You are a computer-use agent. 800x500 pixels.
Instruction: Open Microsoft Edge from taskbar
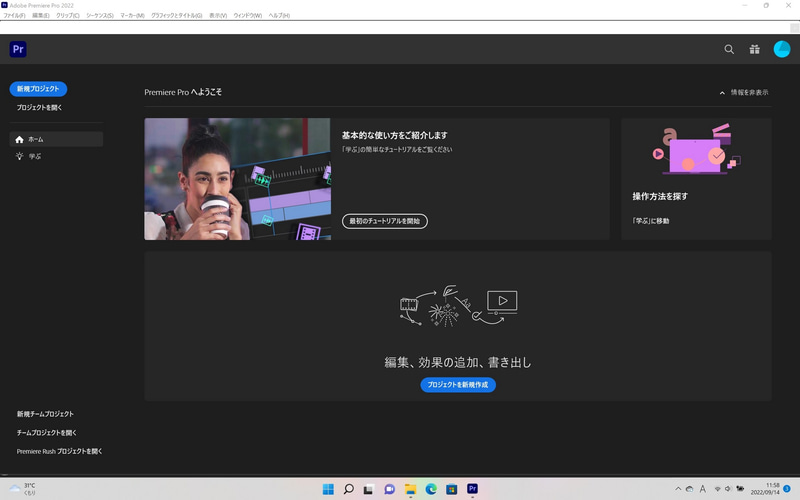[x=431, y=489]
